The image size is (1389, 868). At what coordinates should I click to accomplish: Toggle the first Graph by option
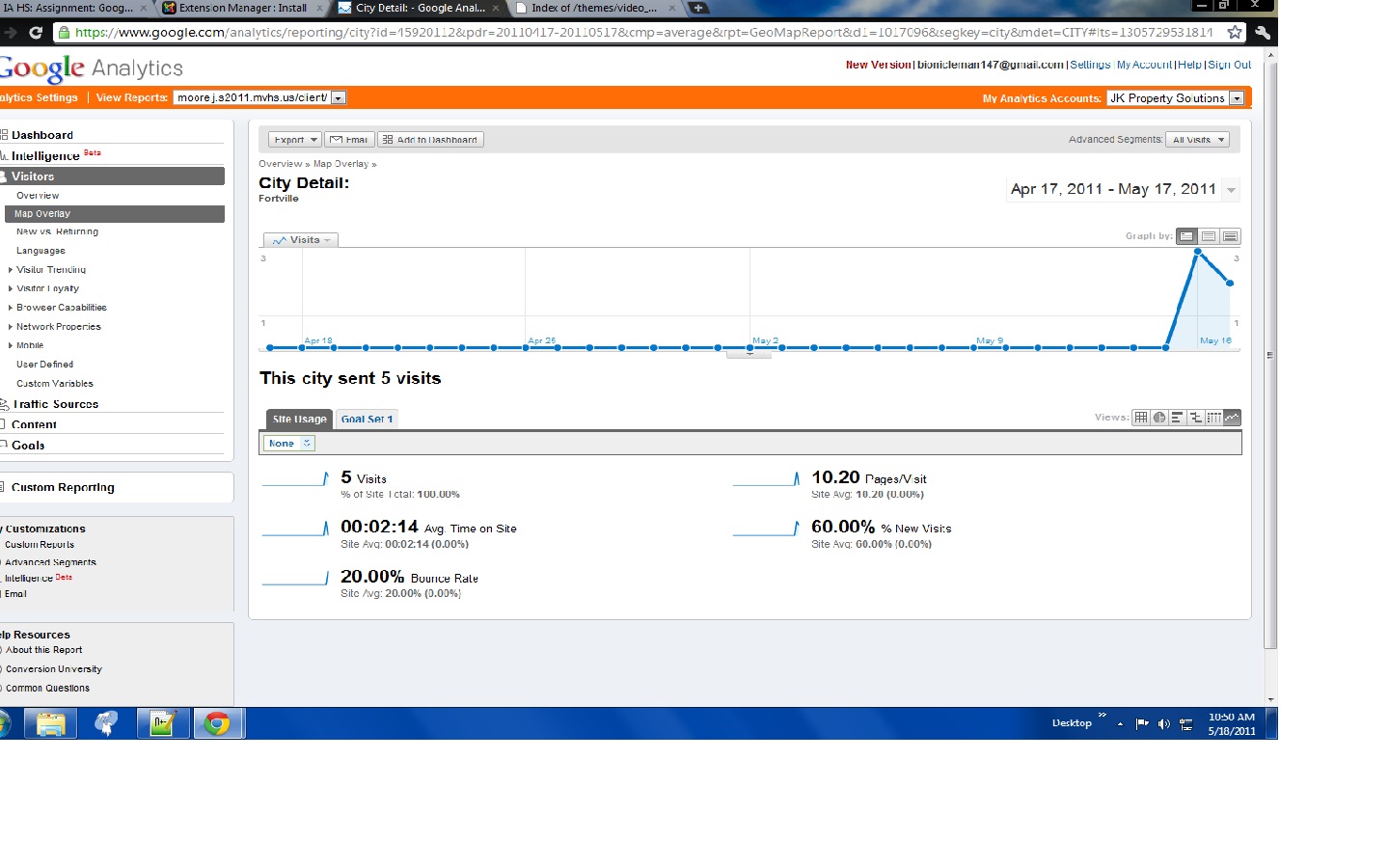(x=1186, y=236)
